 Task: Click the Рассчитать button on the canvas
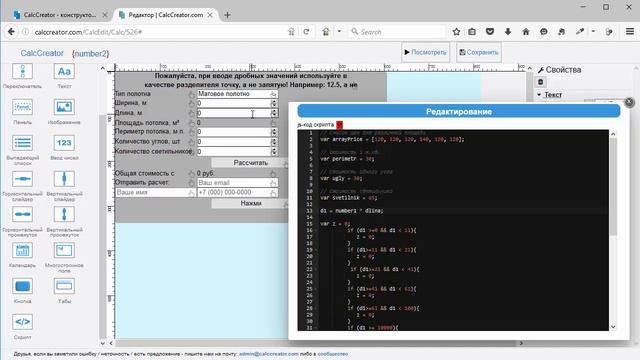coord(250,163)
